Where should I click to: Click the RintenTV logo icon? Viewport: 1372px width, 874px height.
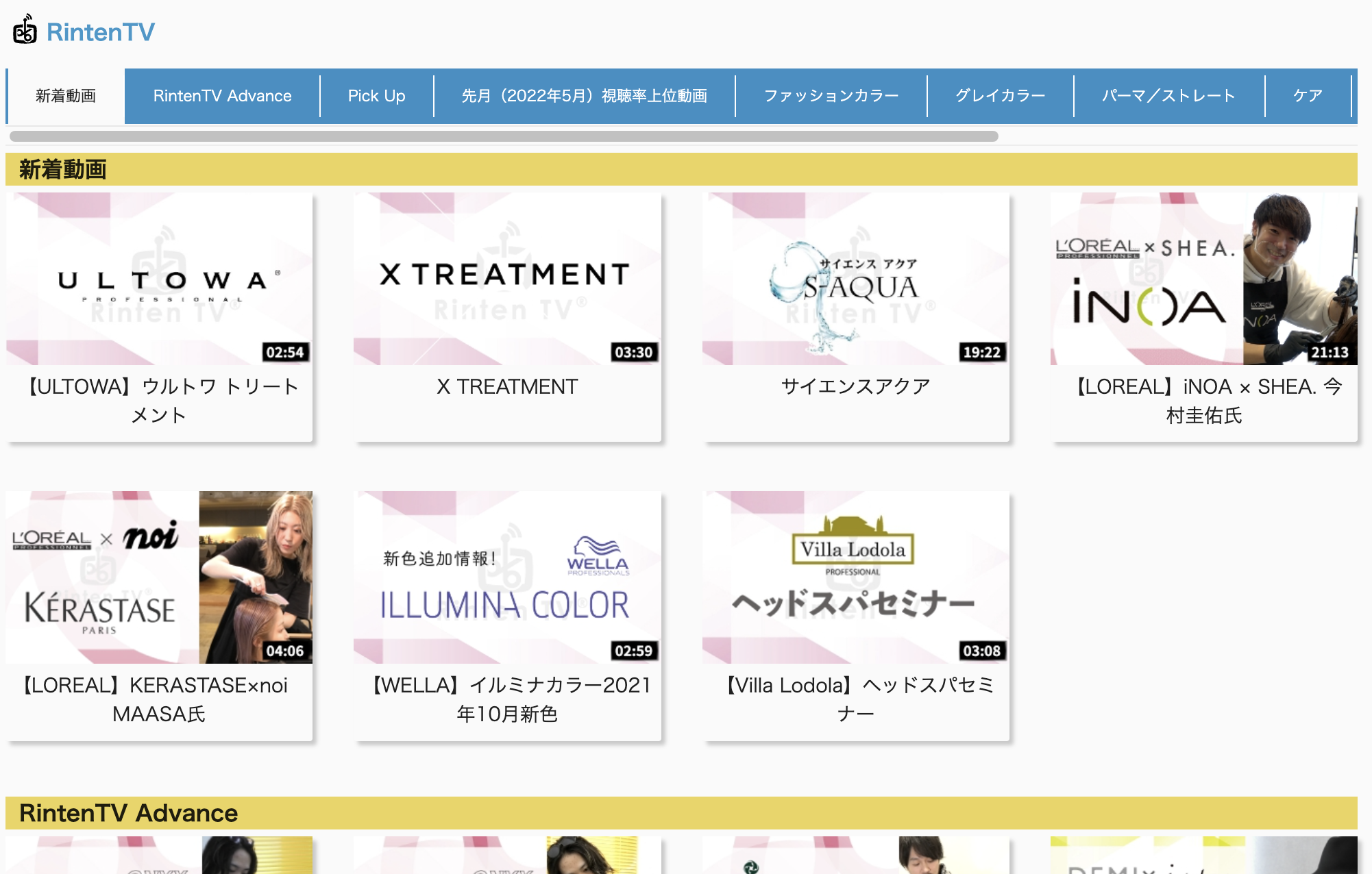(x=25, y=29)
